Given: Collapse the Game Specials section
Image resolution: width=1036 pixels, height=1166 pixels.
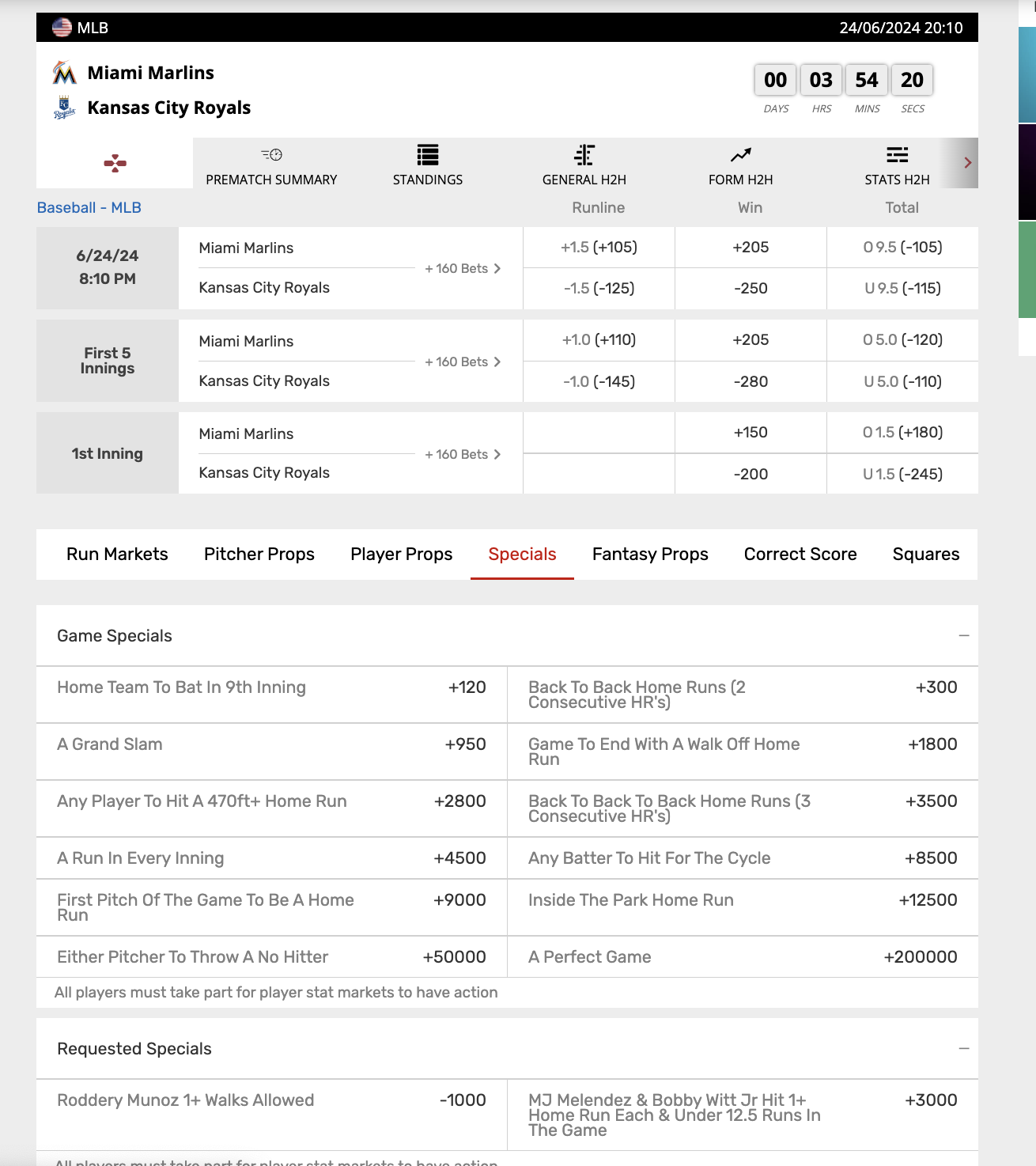Looking at the screenshot, I should [x=963, y=636].
